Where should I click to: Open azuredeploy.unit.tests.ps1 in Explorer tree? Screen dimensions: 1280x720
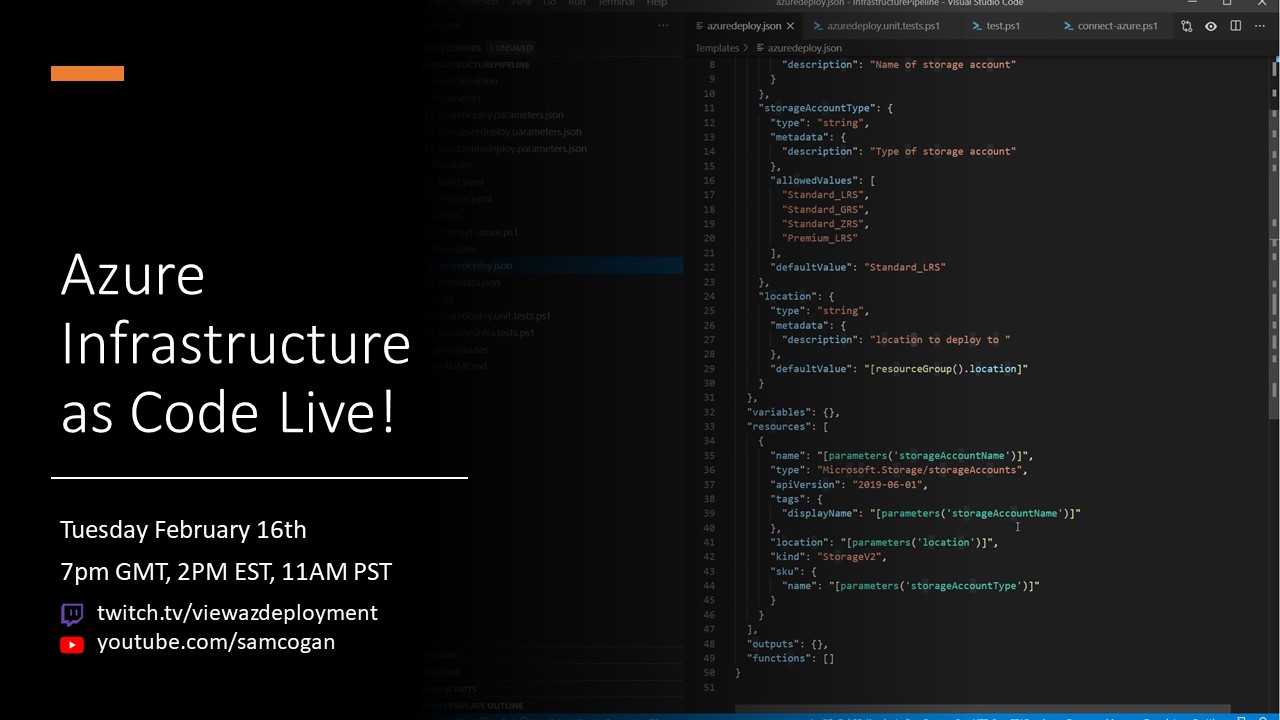click(x=493, y=316)
